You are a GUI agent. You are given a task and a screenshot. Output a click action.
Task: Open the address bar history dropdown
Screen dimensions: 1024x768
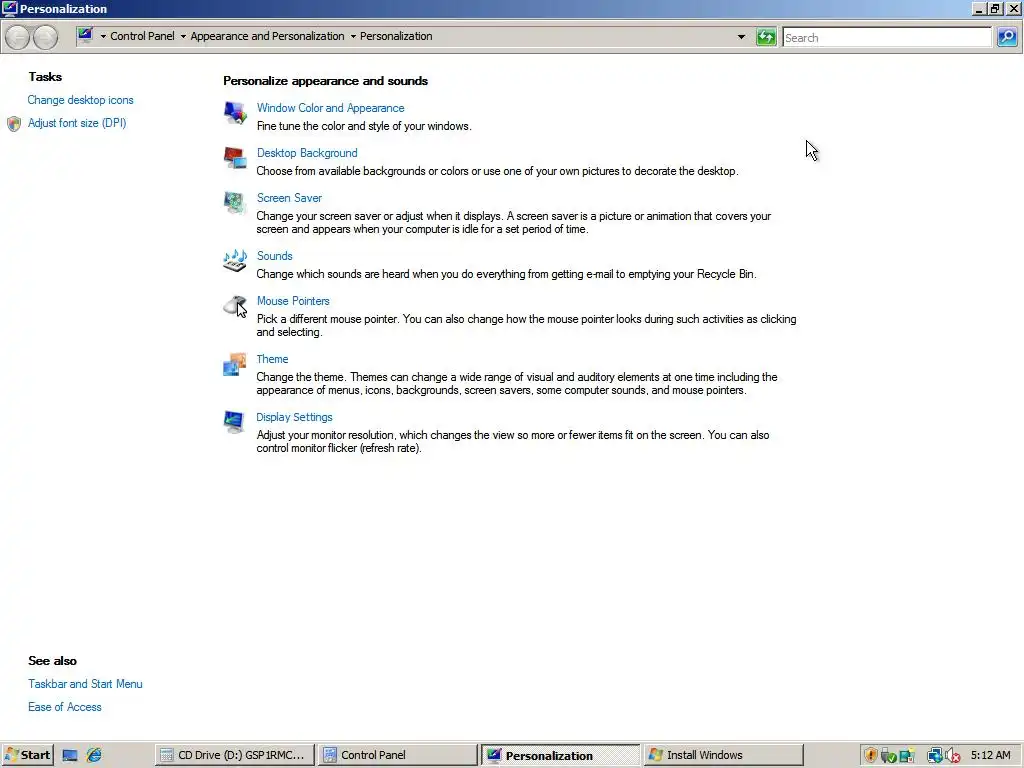click(741, 37)
